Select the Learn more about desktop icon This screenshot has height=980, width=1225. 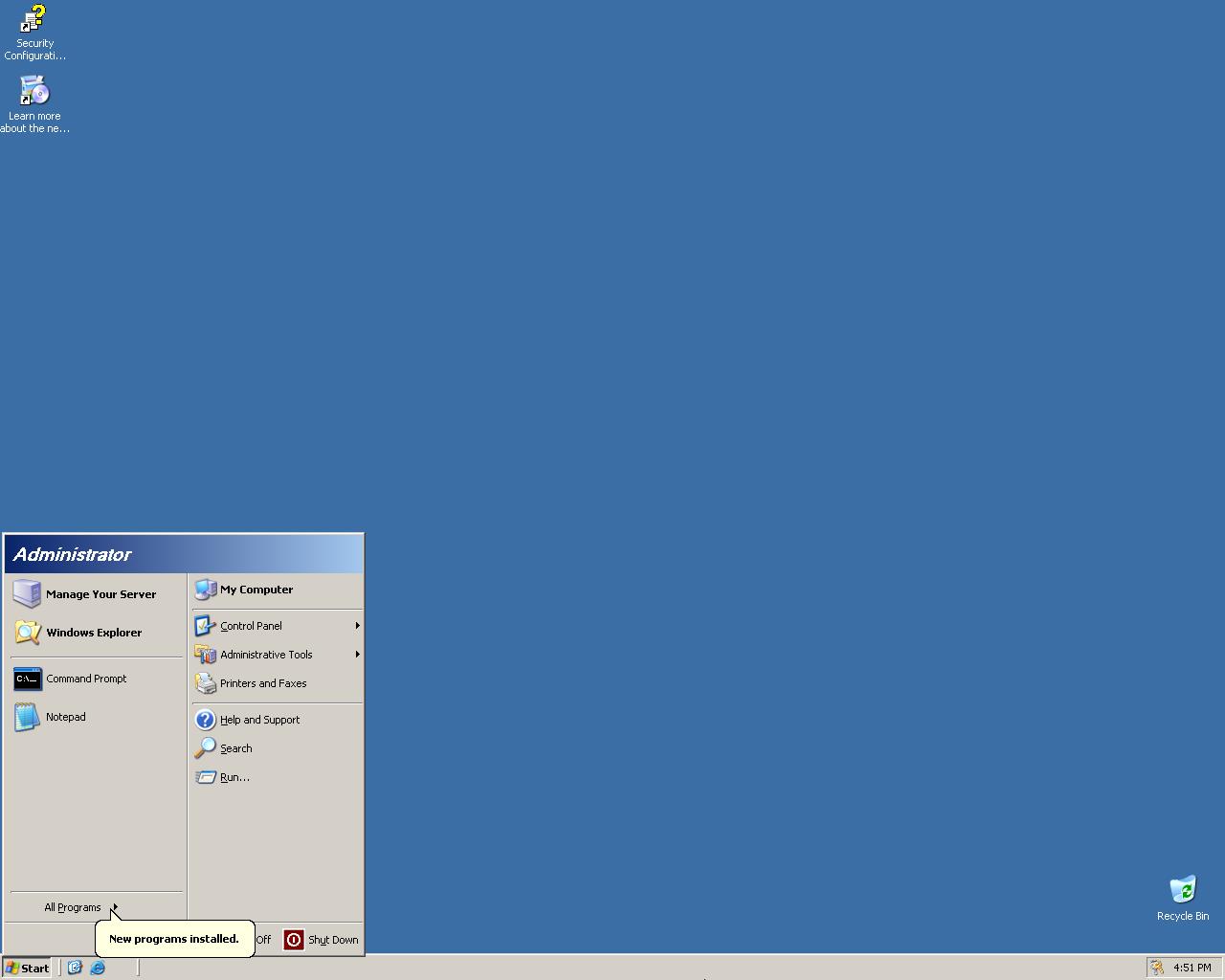click(34, 104)
